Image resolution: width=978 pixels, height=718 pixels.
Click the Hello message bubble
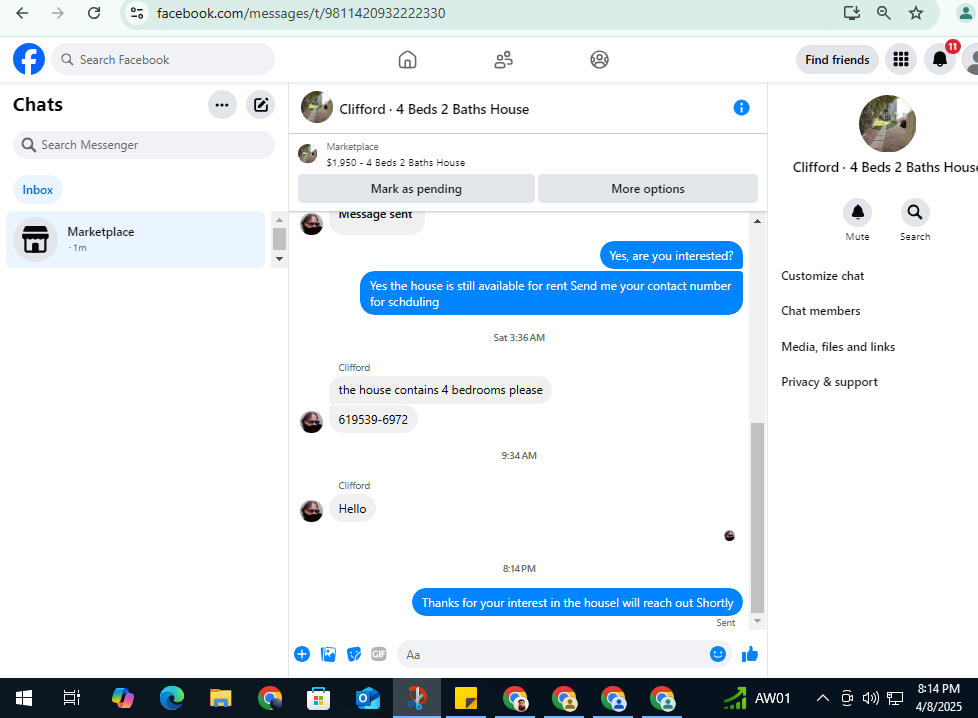[352, 508]
